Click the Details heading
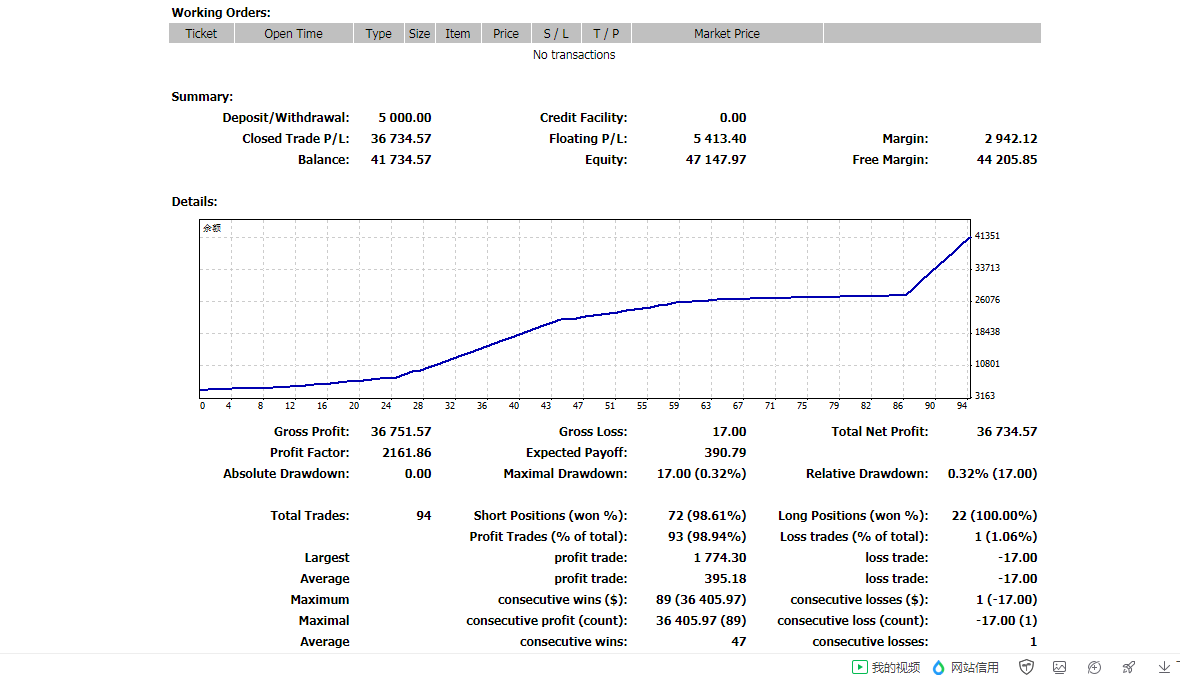The image size is (1180, 675). tap(194, 202)
